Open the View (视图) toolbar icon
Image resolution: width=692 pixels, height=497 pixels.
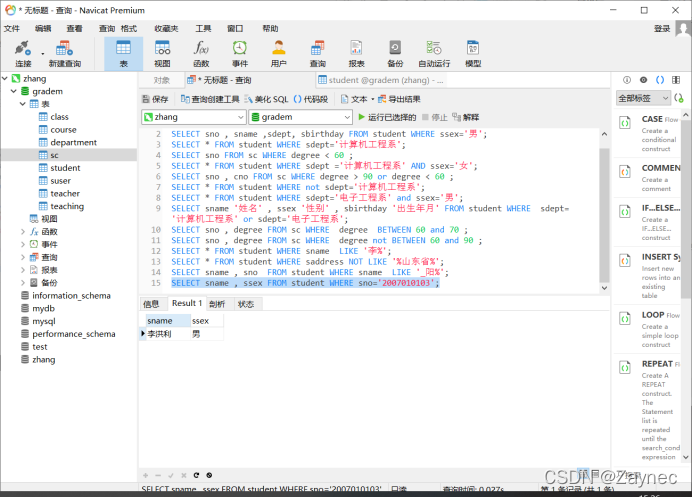[x=162, y=53]
